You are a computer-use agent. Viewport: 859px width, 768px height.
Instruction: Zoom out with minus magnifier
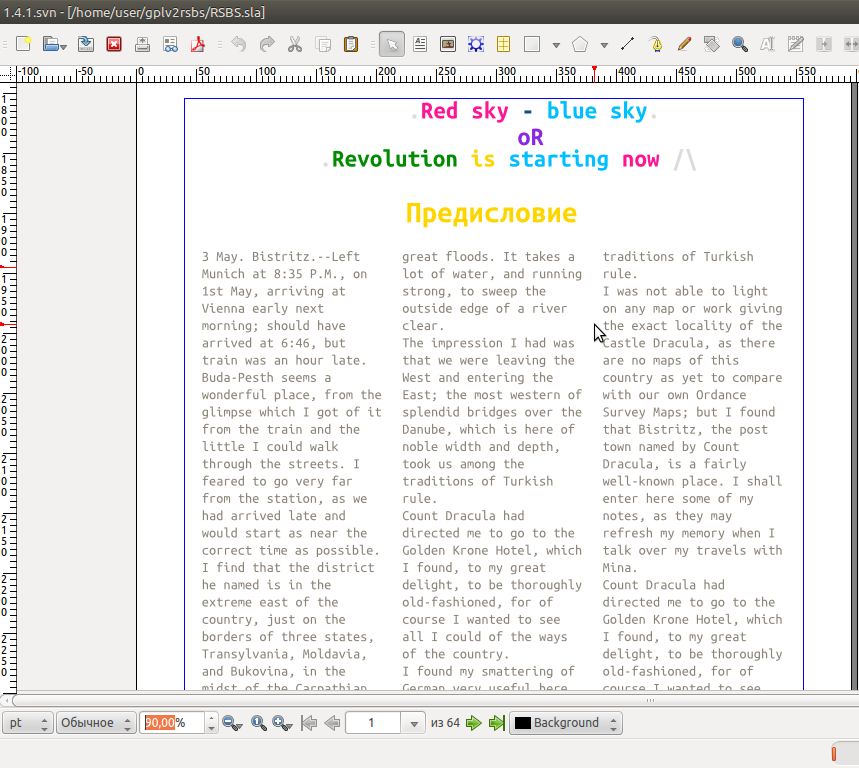coord(232,723)
